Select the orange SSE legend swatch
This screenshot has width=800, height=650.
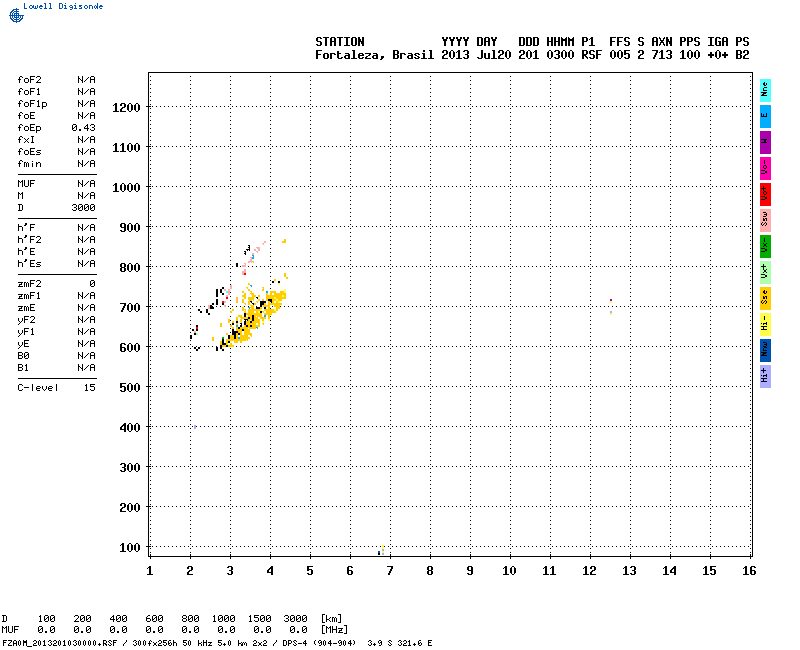[765, 298]
